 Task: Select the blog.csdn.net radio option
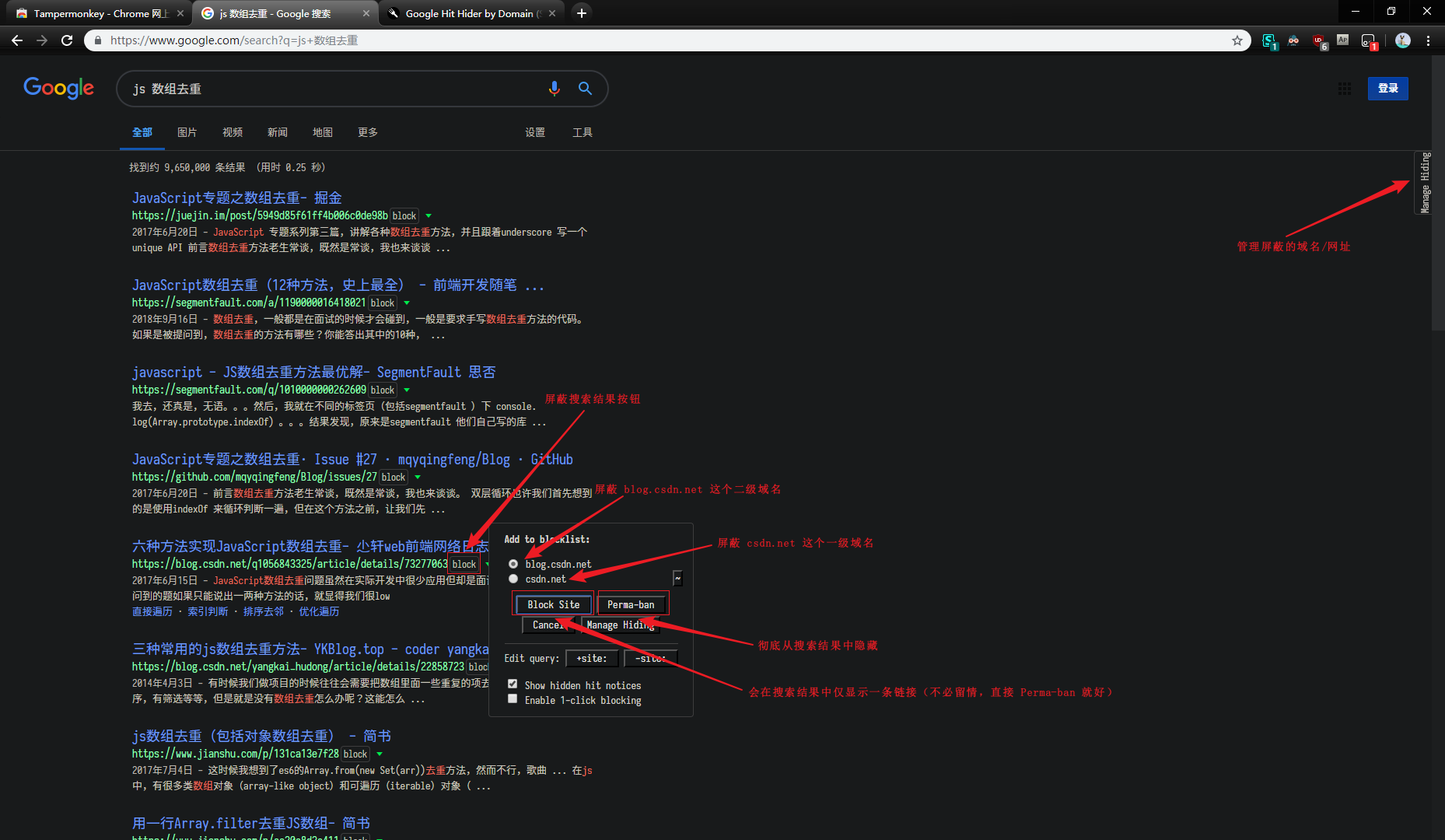(513, 564)
